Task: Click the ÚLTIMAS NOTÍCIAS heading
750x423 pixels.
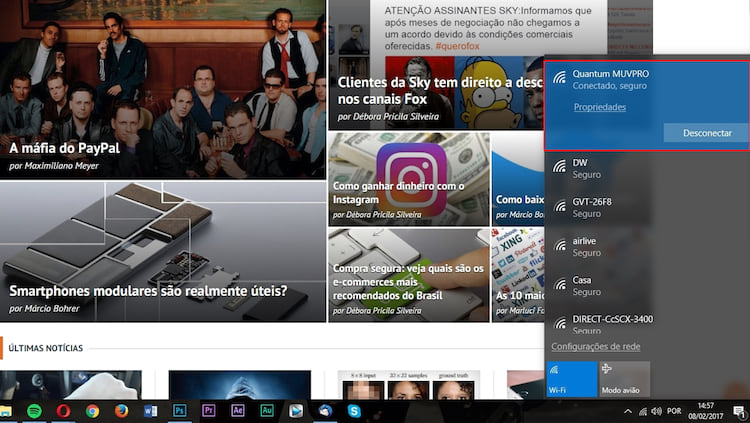Action: pos(45,348)
